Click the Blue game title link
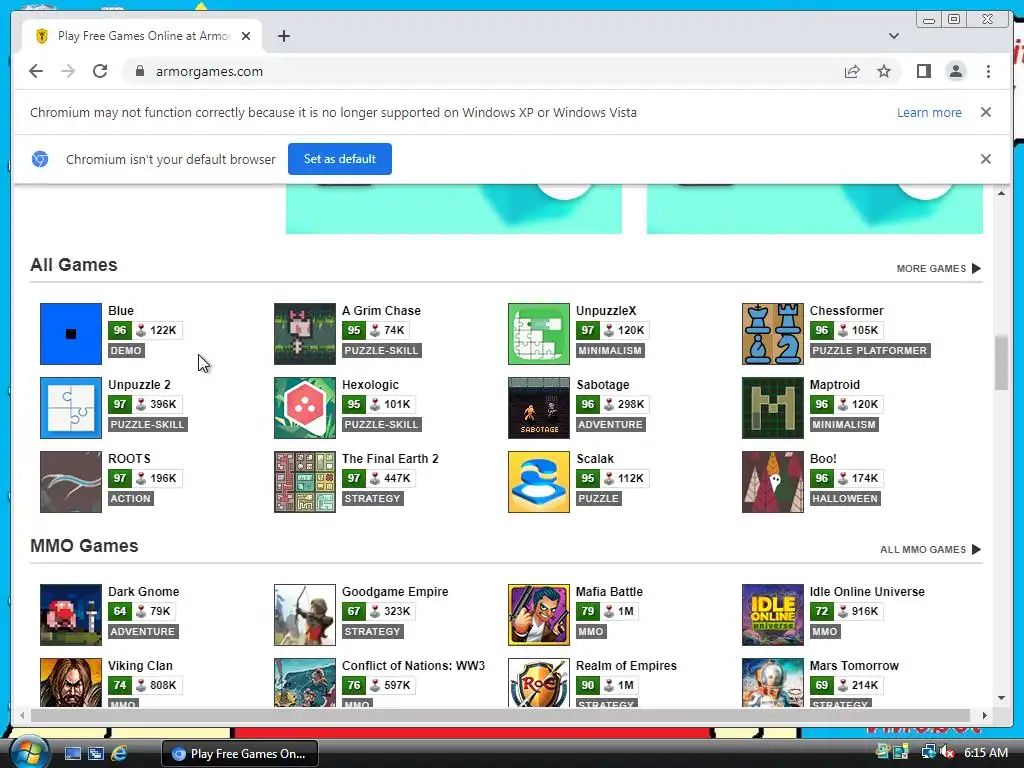Screen dimensions: 1024x768 (x=121, y=311)
